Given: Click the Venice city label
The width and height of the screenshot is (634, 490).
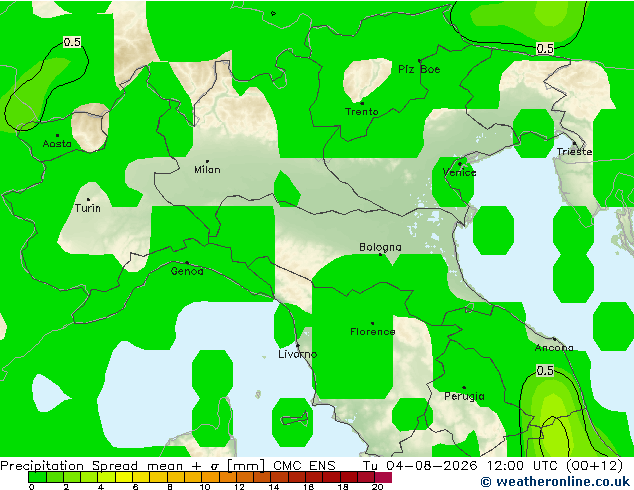Looking at the screenshot, I should tap(459, 173).
